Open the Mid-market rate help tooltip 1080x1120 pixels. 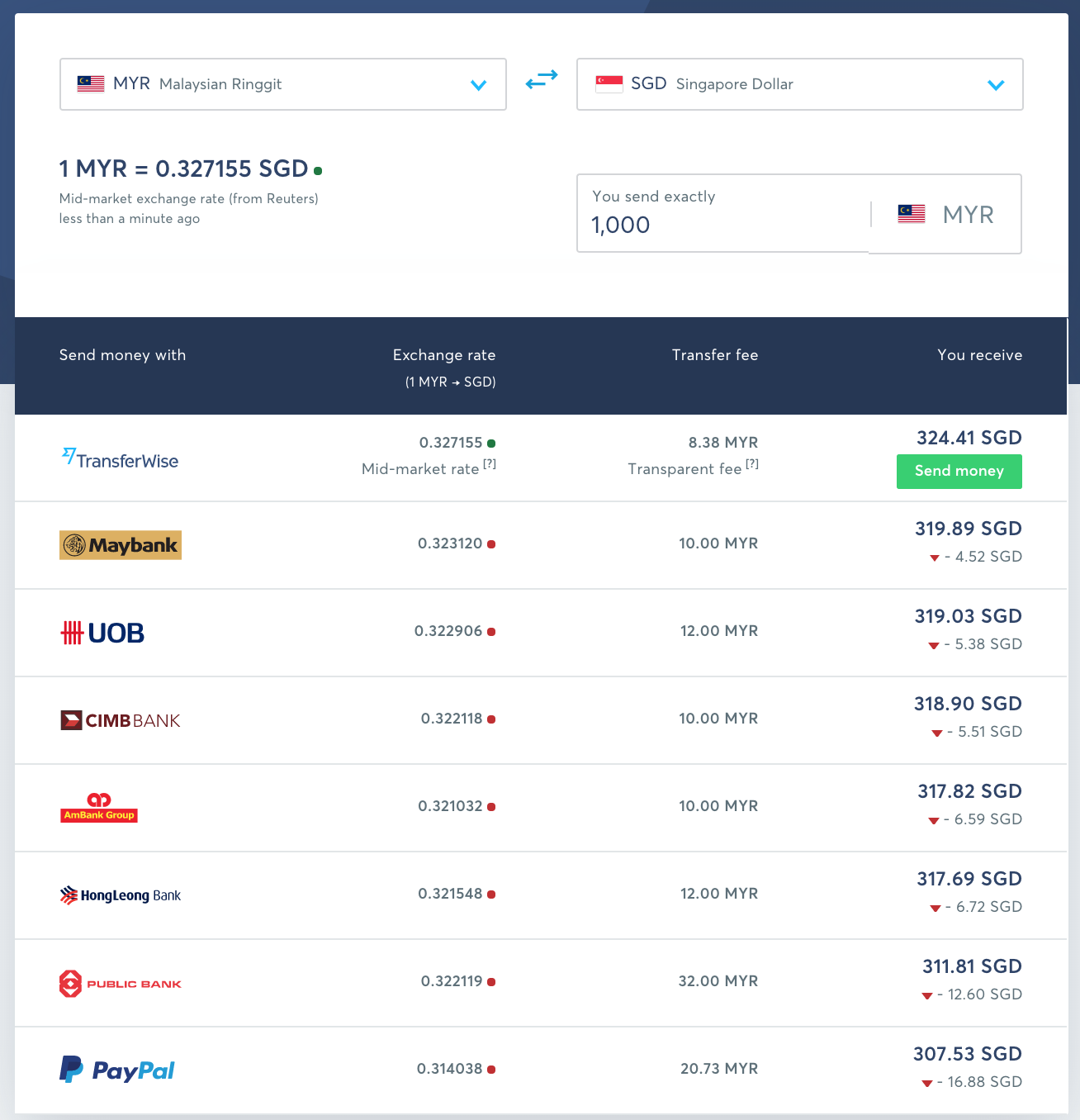click(490, 464)
